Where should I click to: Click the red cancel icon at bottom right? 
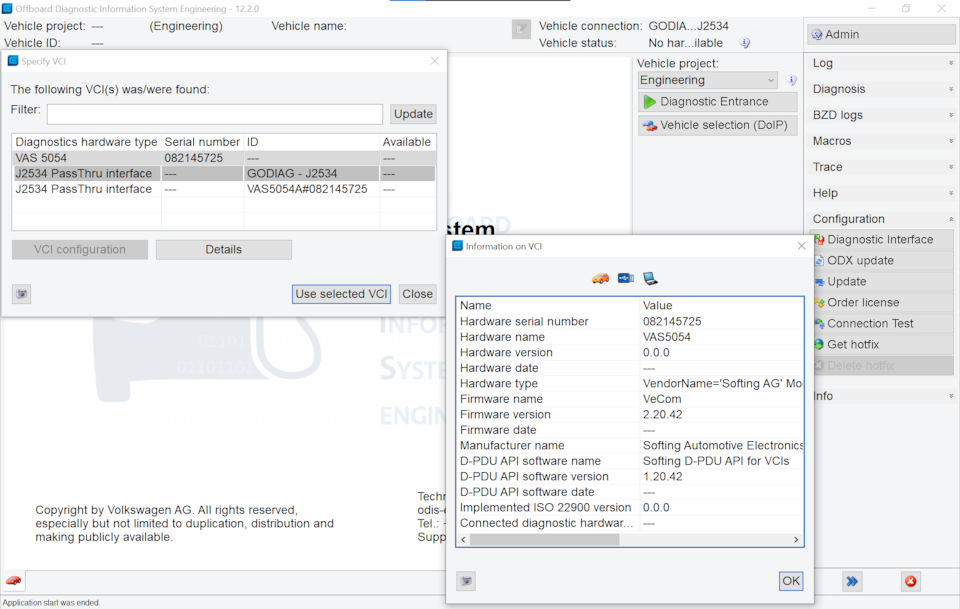910,581
